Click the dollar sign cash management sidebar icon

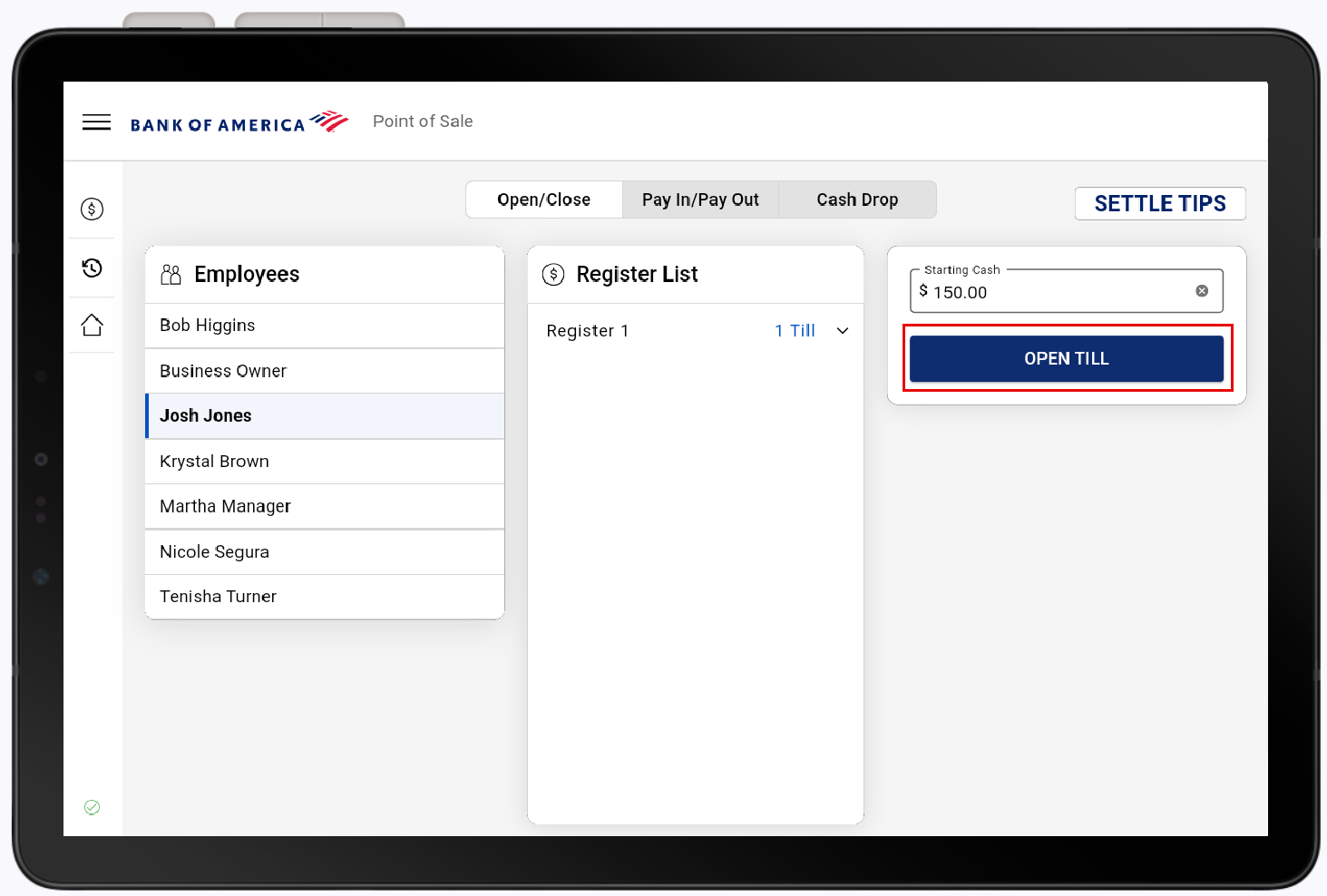92,209
